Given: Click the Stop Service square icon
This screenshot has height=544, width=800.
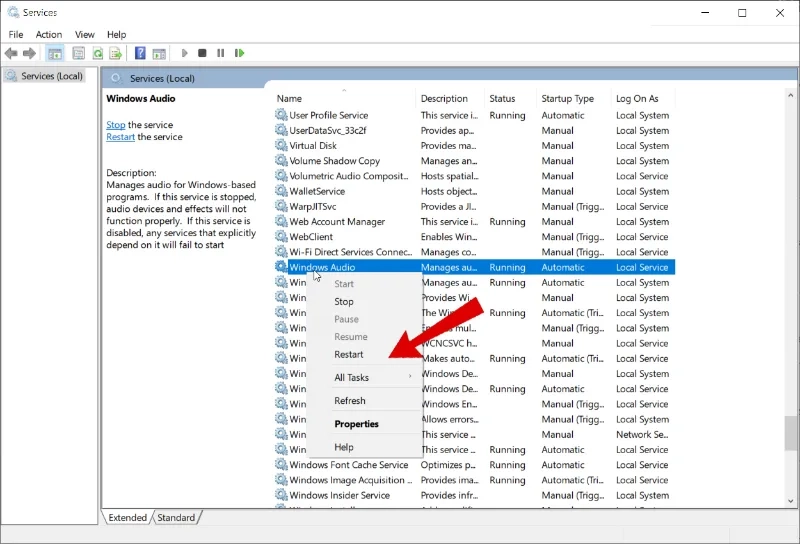Looking at the screenshot, I should point(202,53).
